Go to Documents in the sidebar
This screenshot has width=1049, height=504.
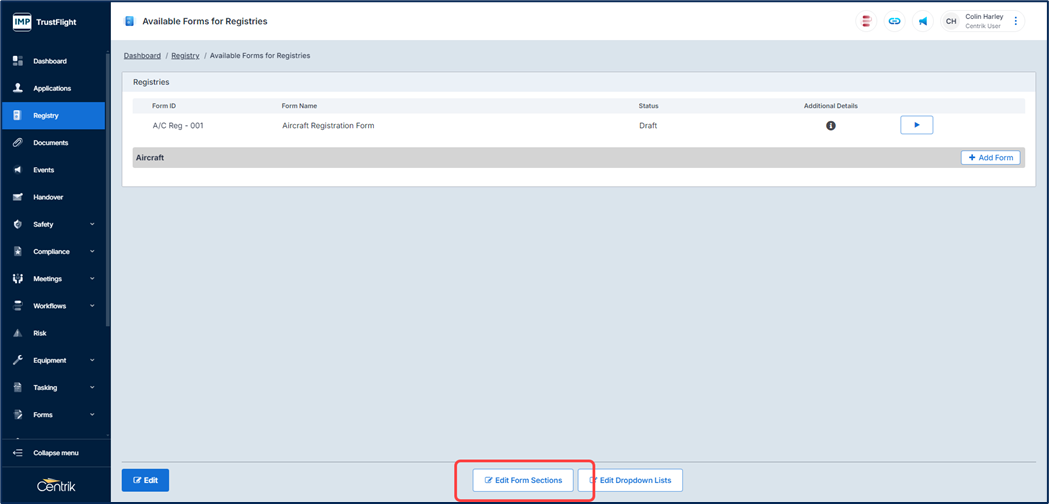pyautogui.click(x=50, y=143)
